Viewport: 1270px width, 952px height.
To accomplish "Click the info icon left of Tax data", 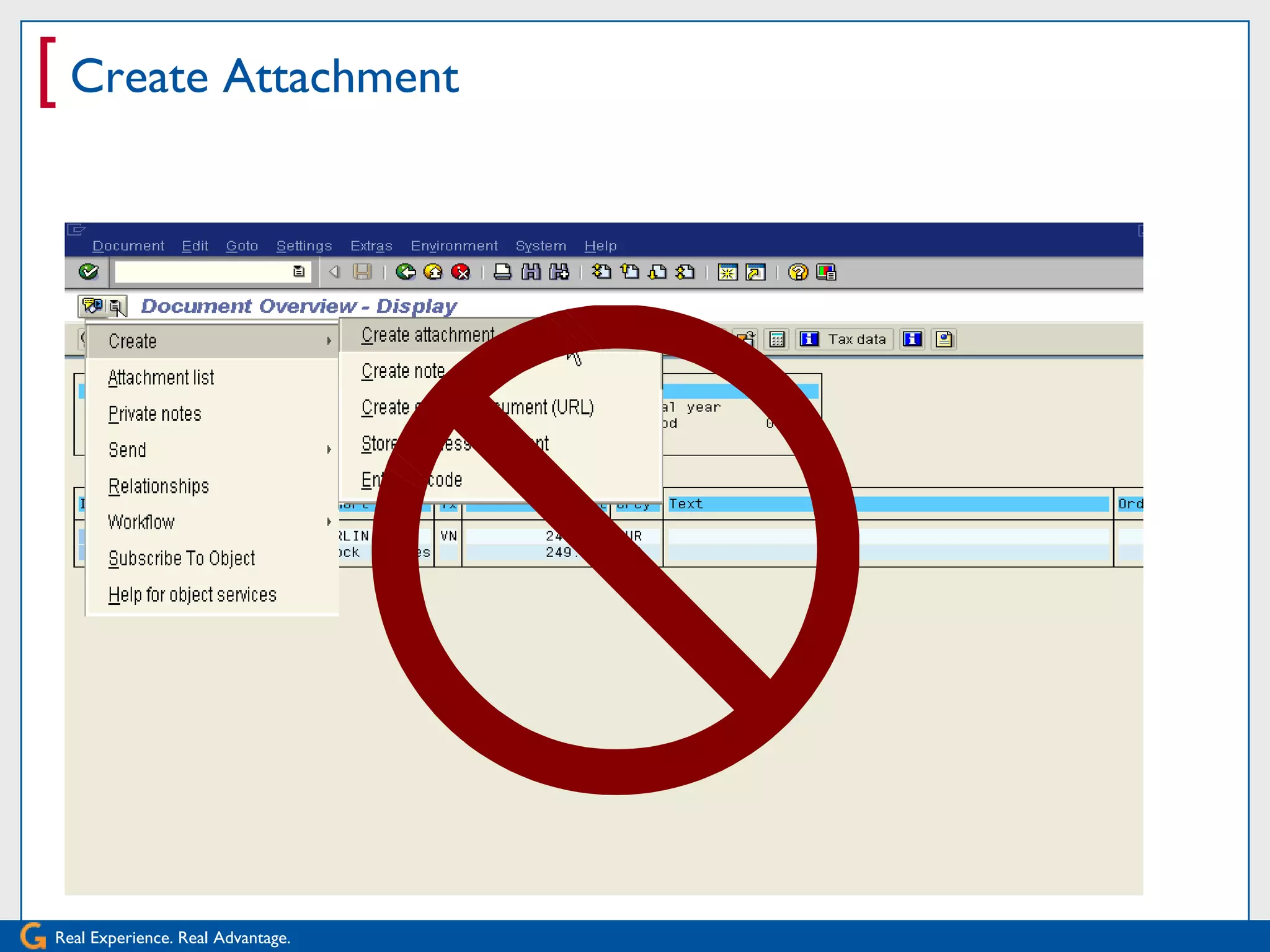I will [x=809, y=339].
